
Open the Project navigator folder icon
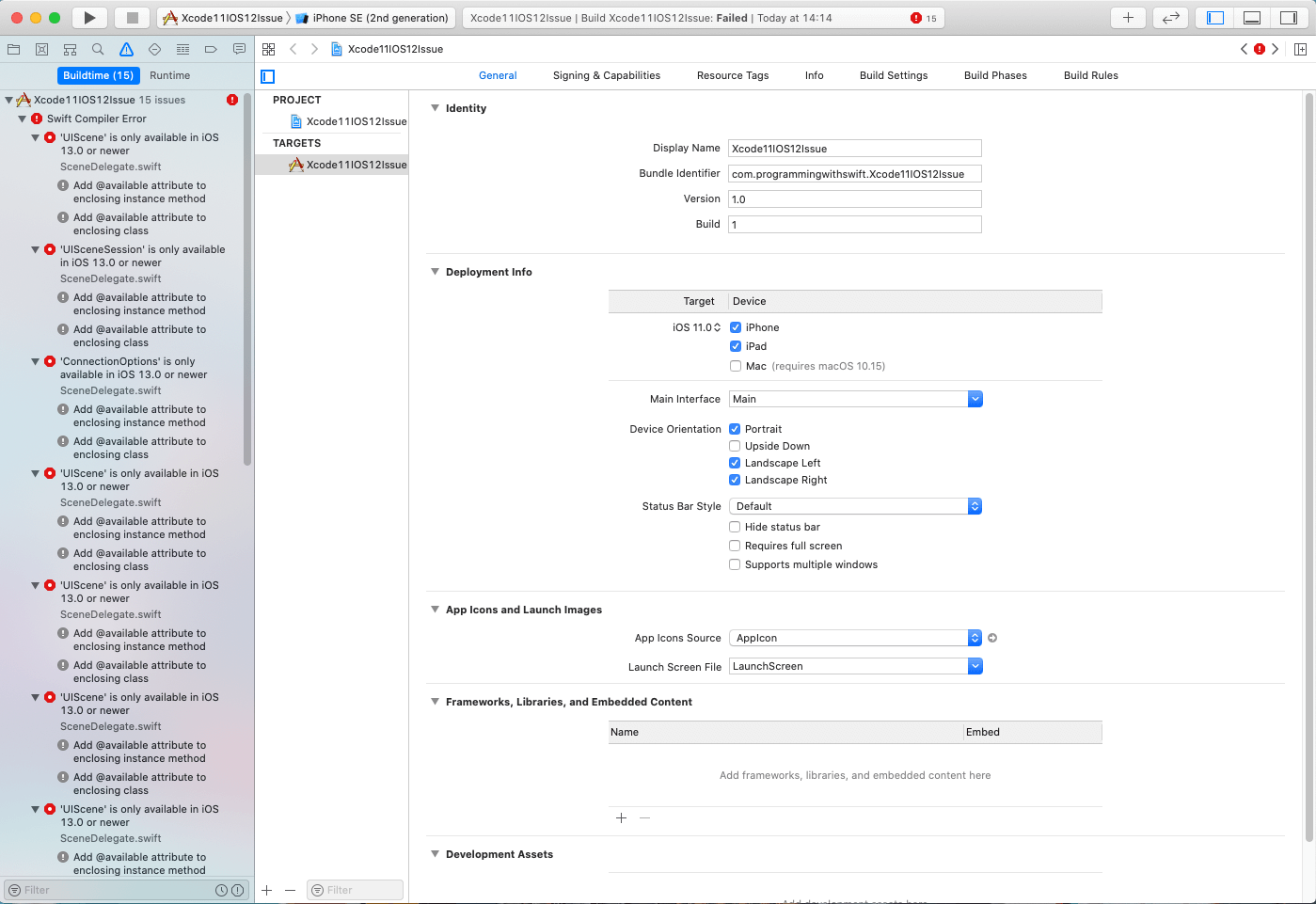click(x=13, y=49)
